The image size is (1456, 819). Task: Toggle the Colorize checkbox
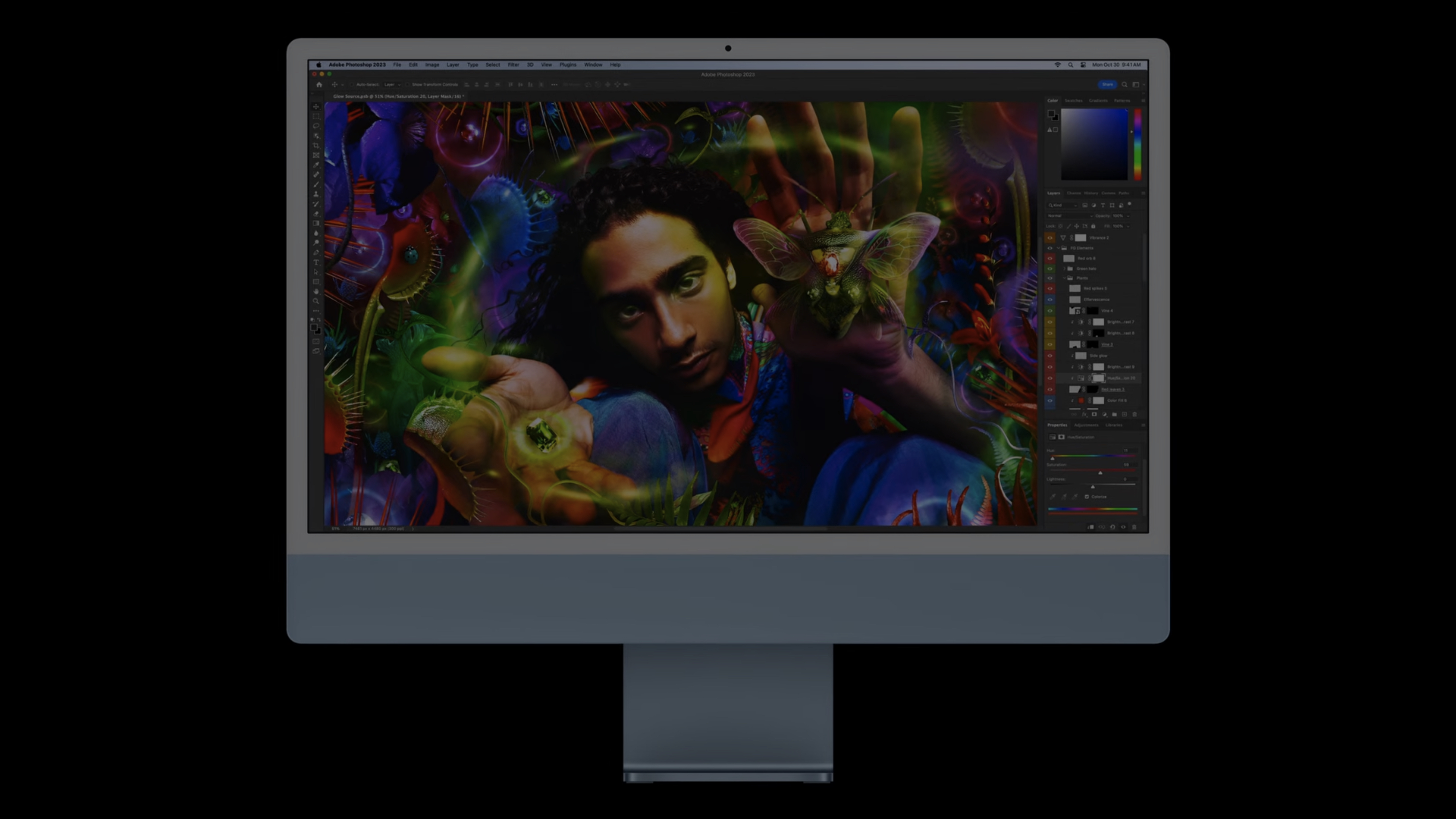pyautogui.click(x=1086, y=497)
